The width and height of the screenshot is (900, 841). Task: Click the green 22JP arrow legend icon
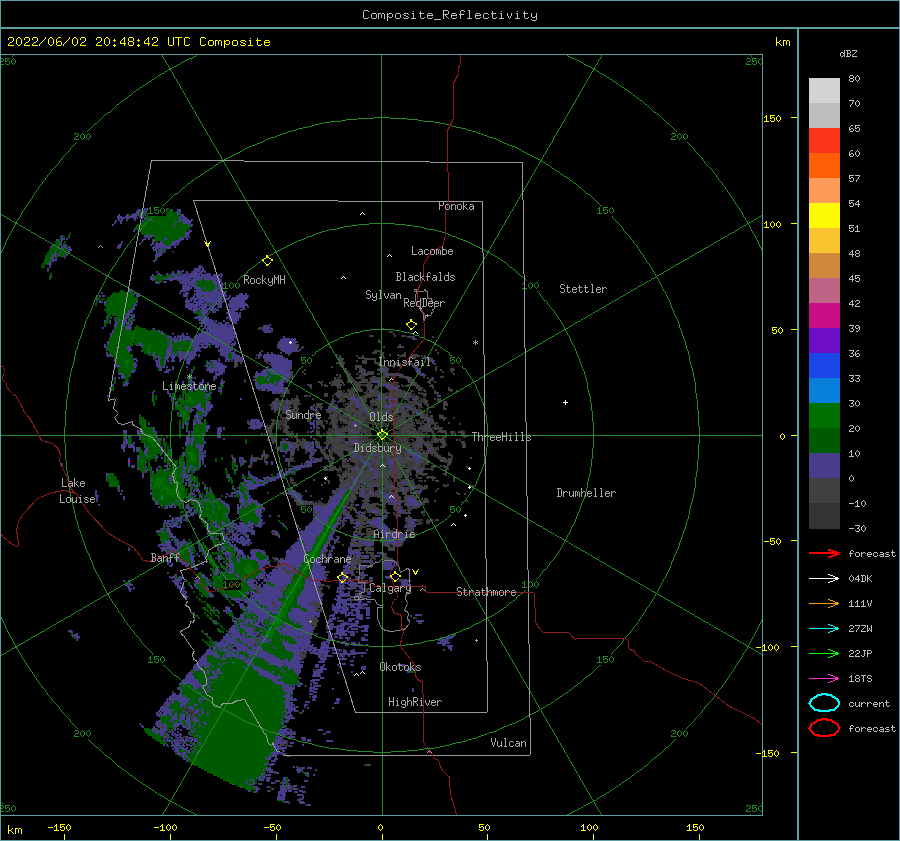click(824, 653)
